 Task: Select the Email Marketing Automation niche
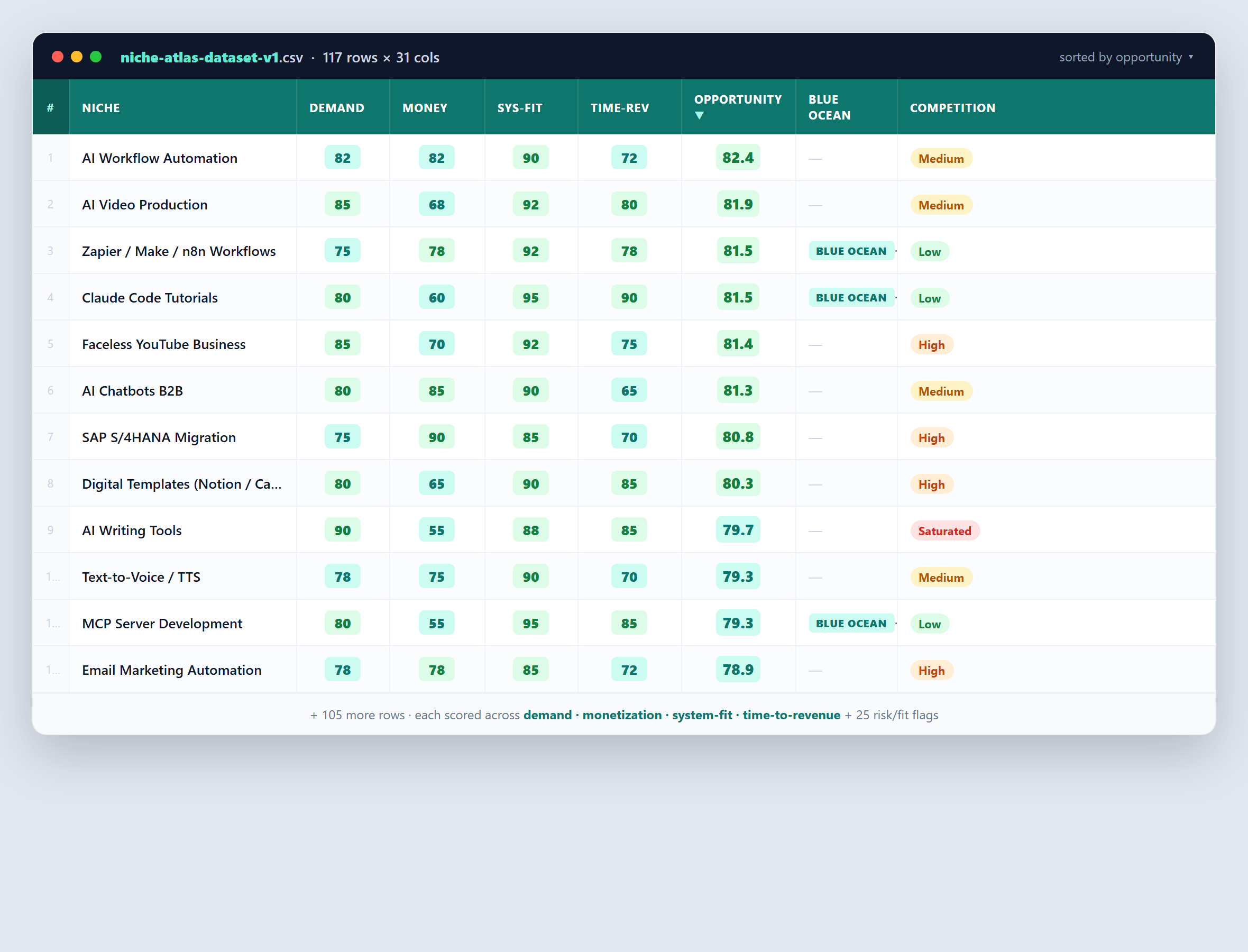(172, 670)
